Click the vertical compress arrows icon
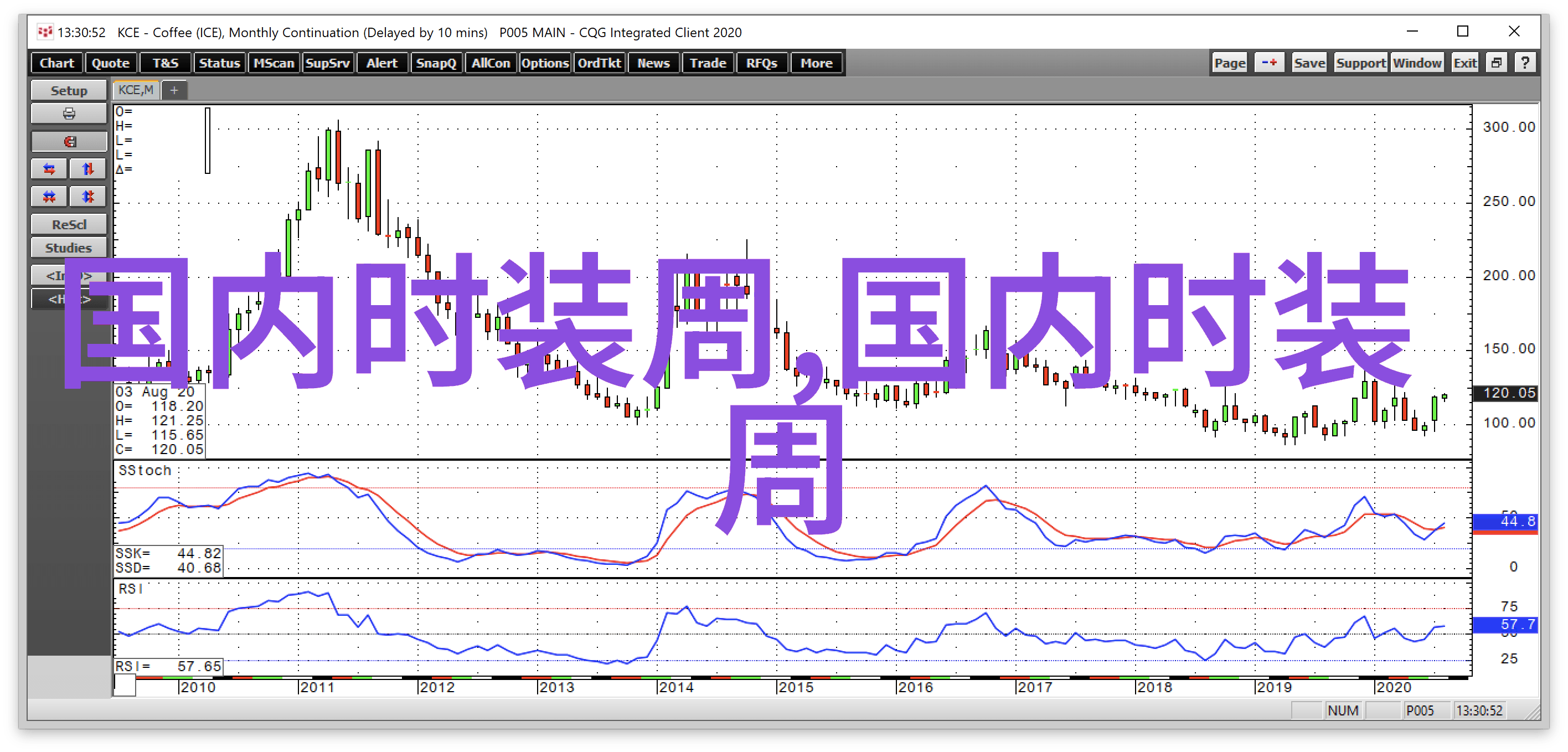 pyautogui.click(x=88, y=197)
